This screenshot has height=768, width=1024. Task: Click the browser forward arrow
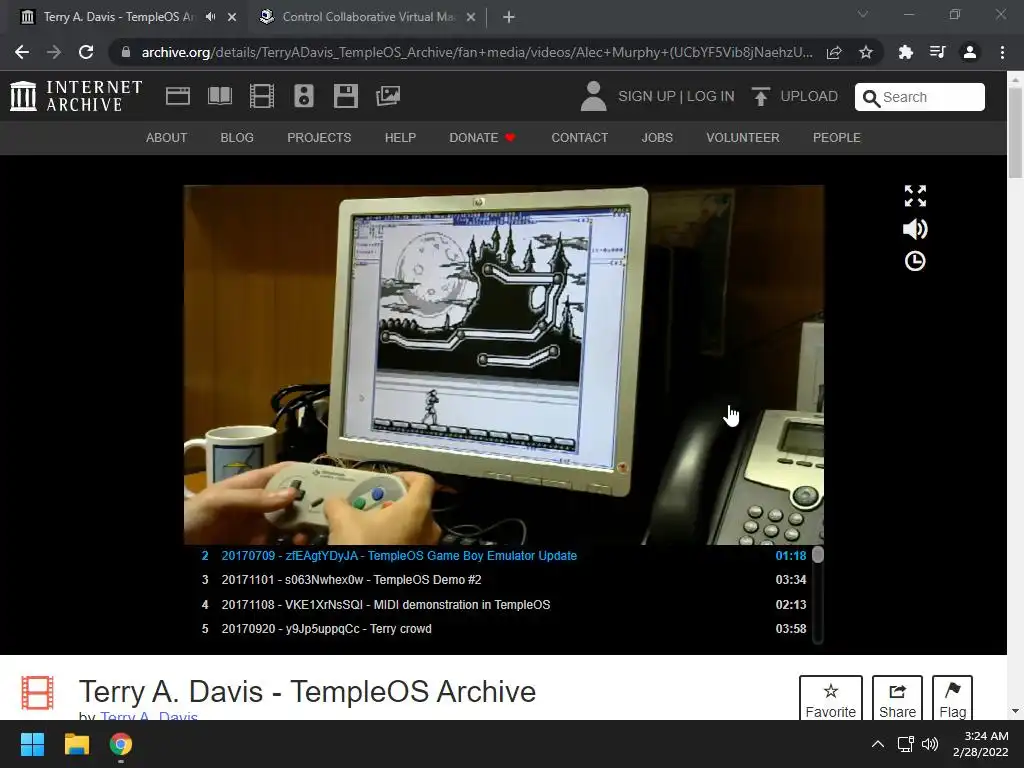(x=54, y=52)
